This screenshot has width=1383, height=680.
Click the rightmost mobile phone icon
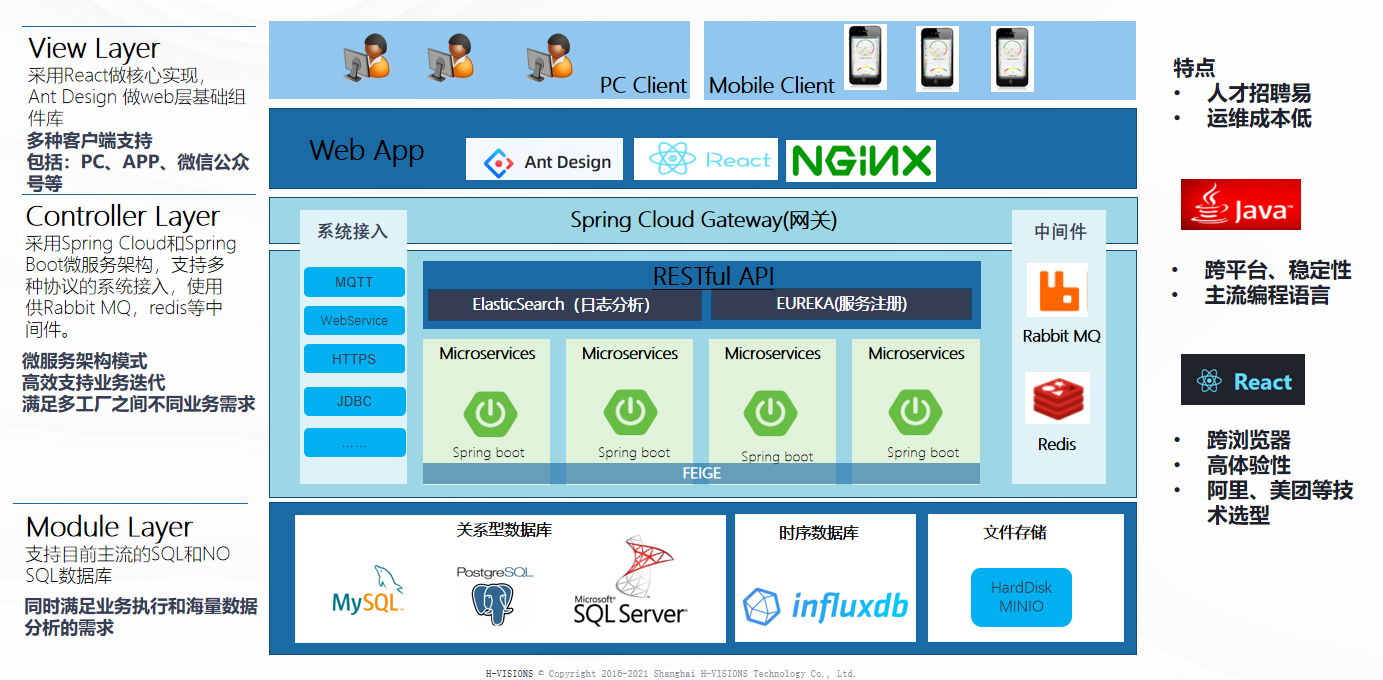[x=1012, y=58]
